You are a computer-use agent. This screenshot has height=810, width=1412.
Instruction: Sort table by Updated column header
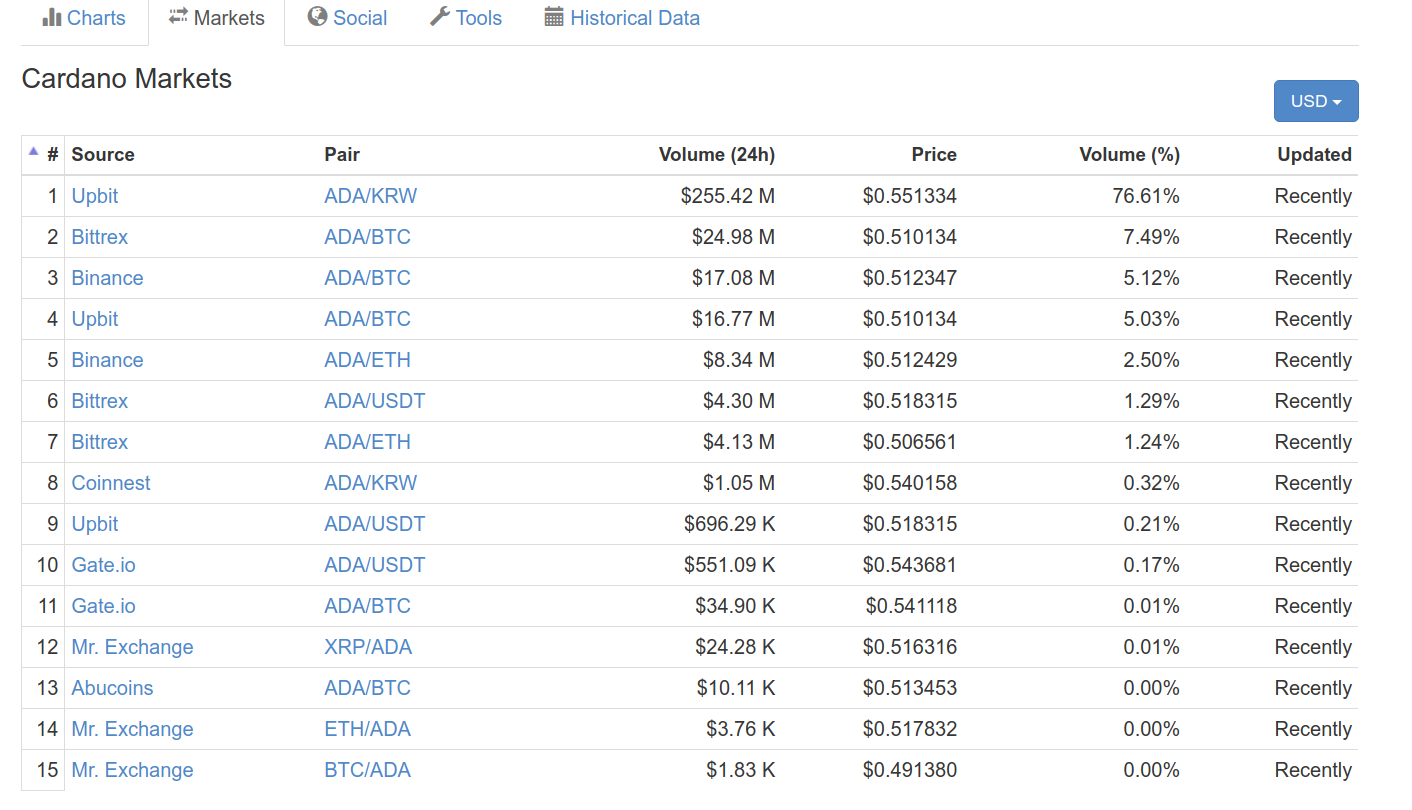(x=1314, y=155)
